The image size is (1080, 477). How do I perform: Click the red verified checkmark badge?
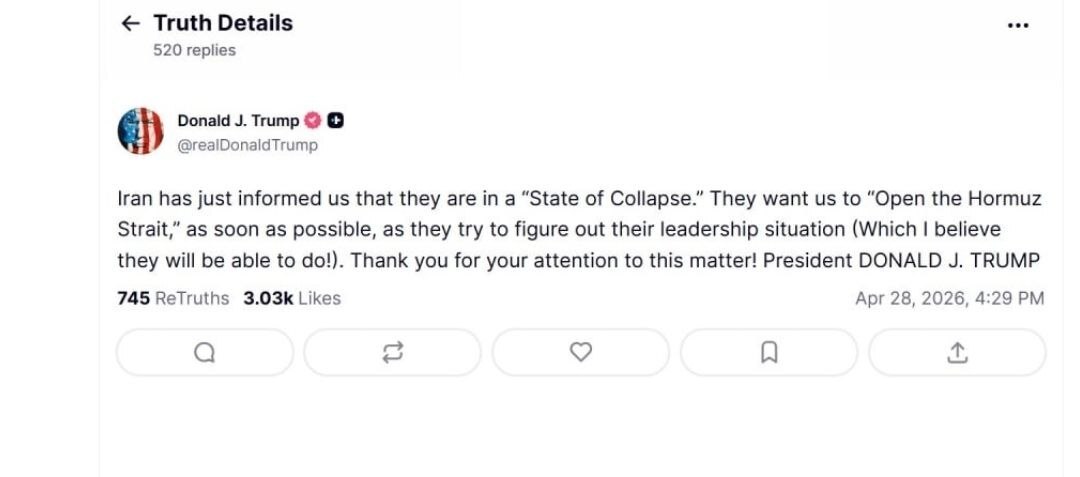(x=313, y=121)
